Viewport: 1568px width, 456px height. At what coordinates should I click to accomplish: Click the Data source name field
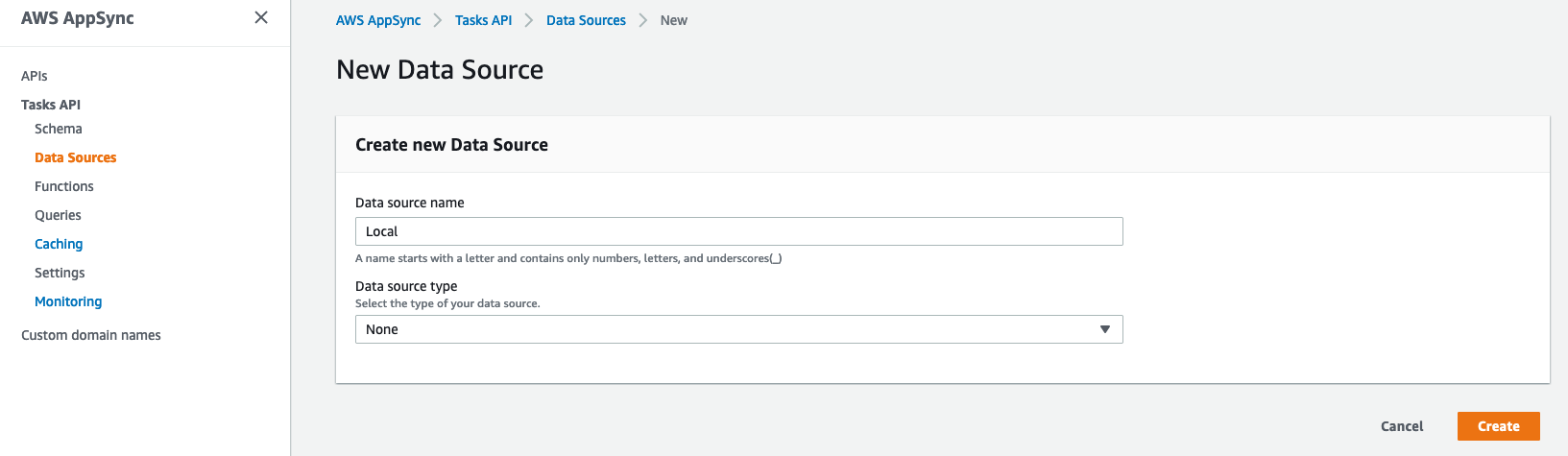[x=738, y=231]
